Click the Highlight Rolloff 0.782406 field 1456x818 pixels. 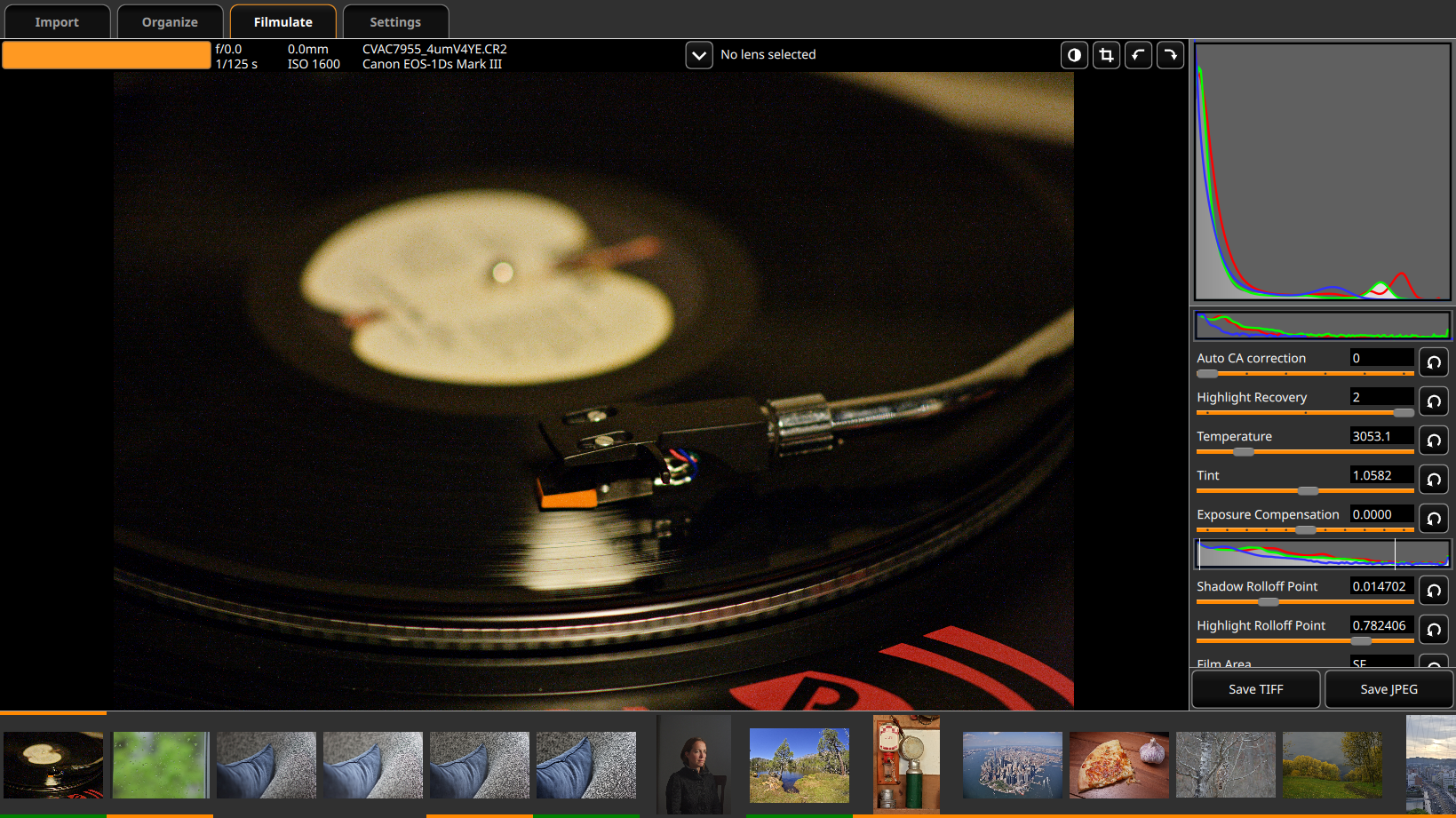point(1381,625)
